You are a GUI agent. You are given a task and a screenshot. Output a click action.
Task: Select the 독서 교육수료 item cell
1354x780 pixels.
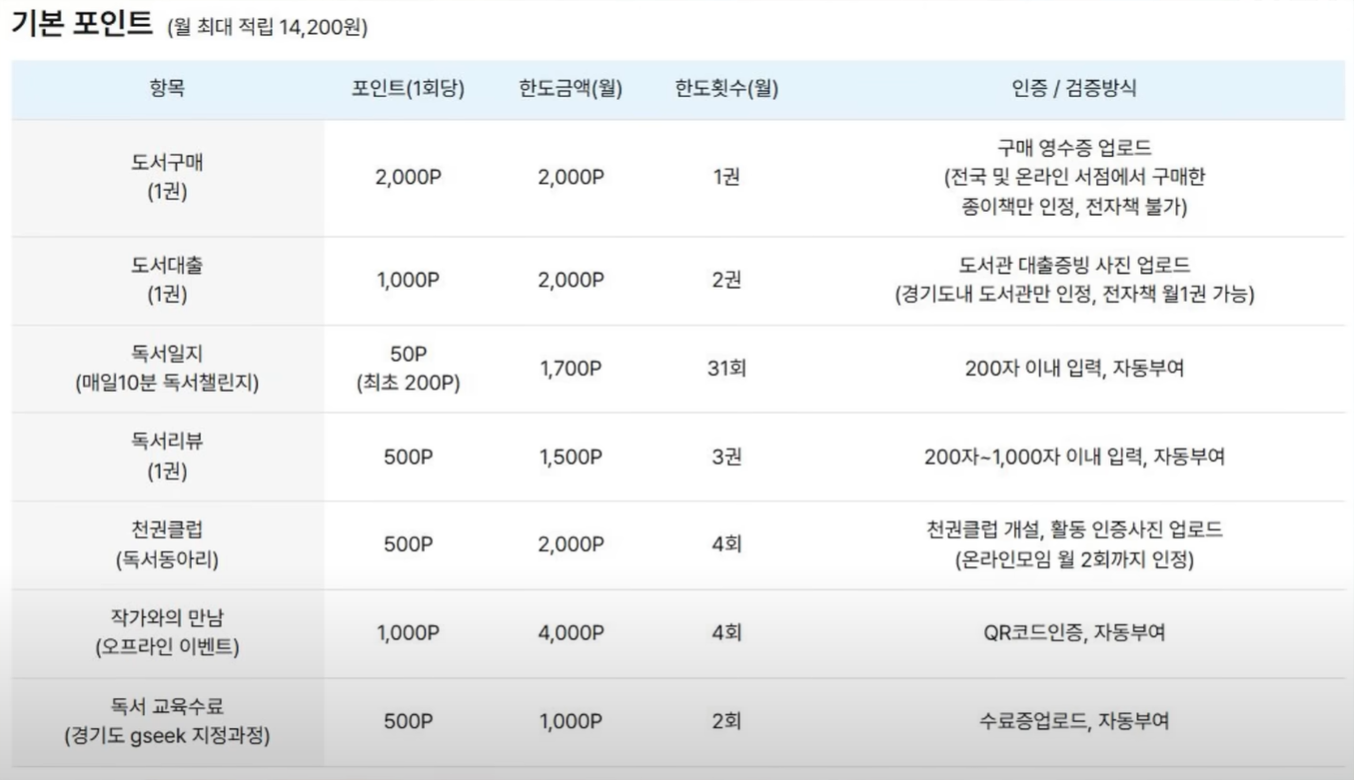(167, 721)
